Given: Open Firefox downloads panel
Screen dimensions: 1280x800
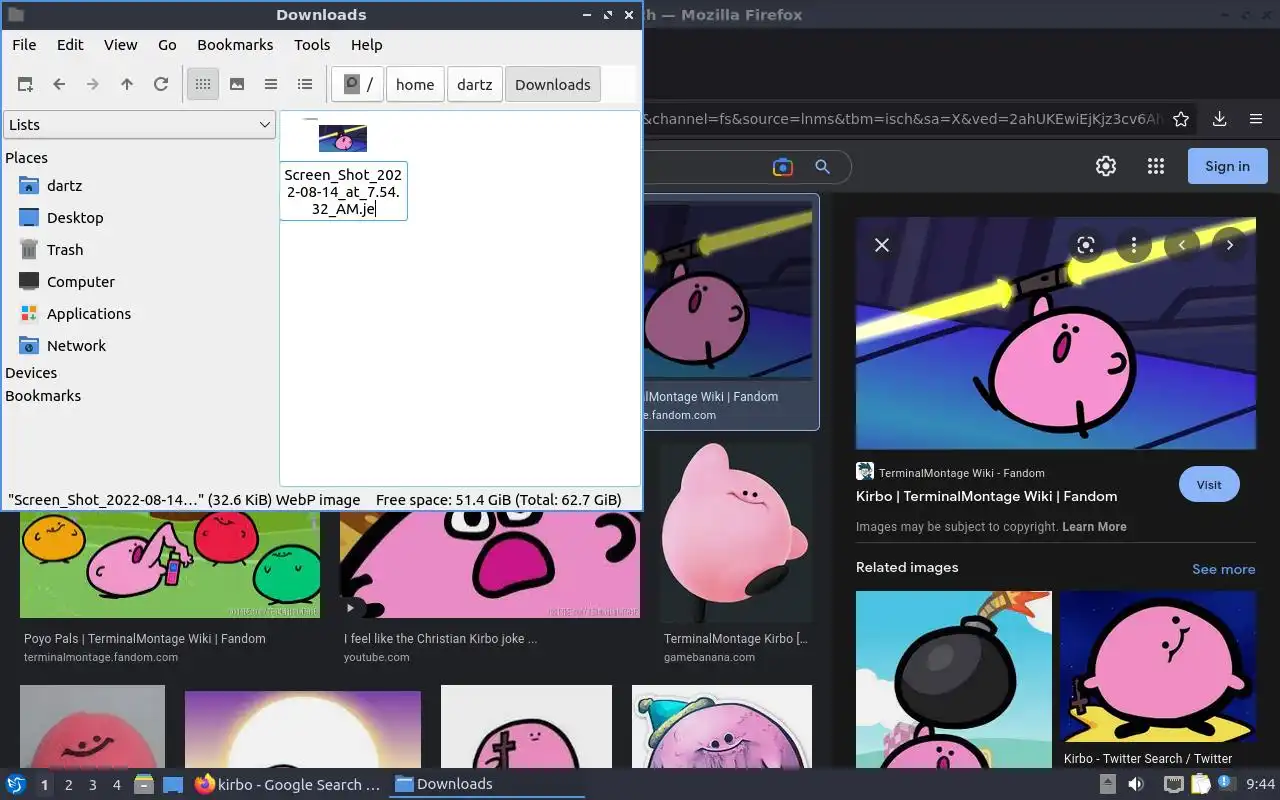Looking at the screenshot, I should (x=1219, y=119).
